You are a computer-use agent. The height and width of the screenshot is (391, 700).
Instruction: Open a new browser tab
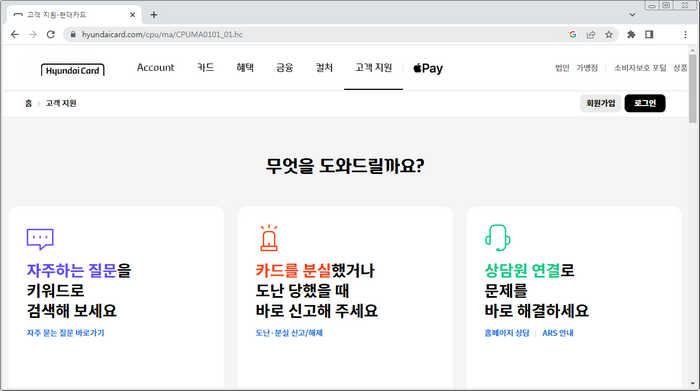pyautogui.click(x=154, y=15)
